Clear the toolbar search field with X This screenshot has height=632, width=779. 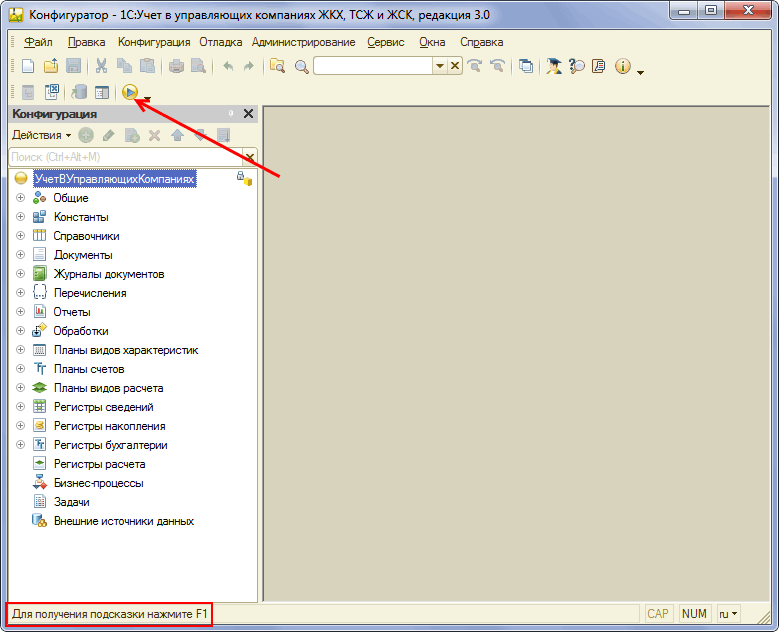(455, 66)
